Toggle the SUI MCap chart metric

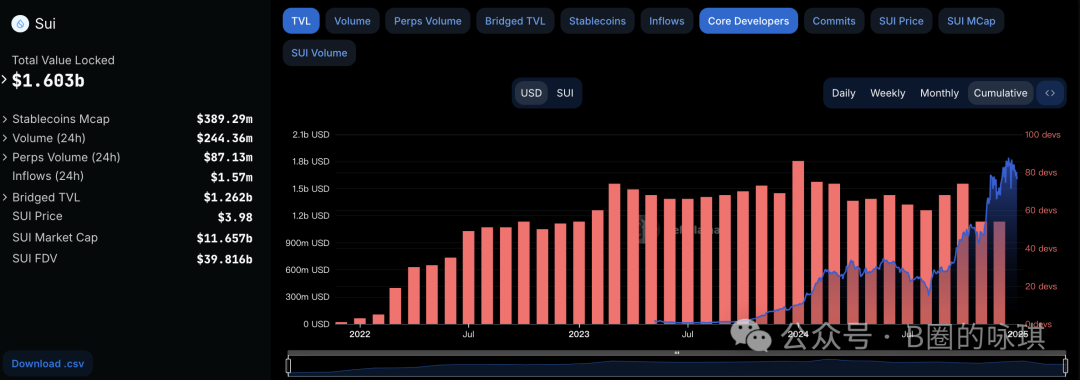pyautogui.click(x=971, y=21)
